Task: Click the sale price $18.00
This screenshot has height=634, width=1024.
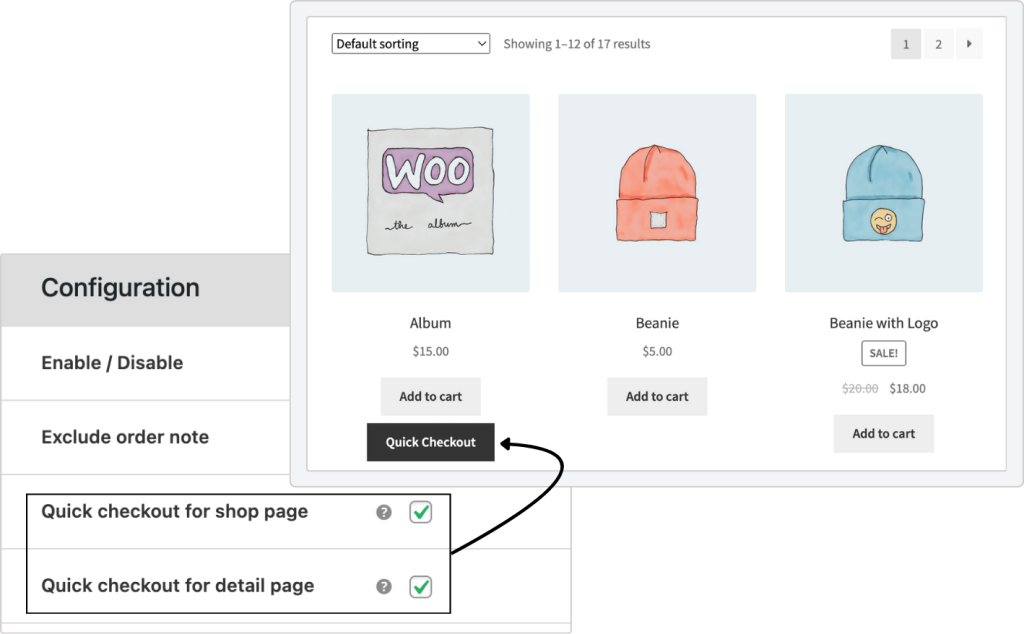Action: [907, 388]
